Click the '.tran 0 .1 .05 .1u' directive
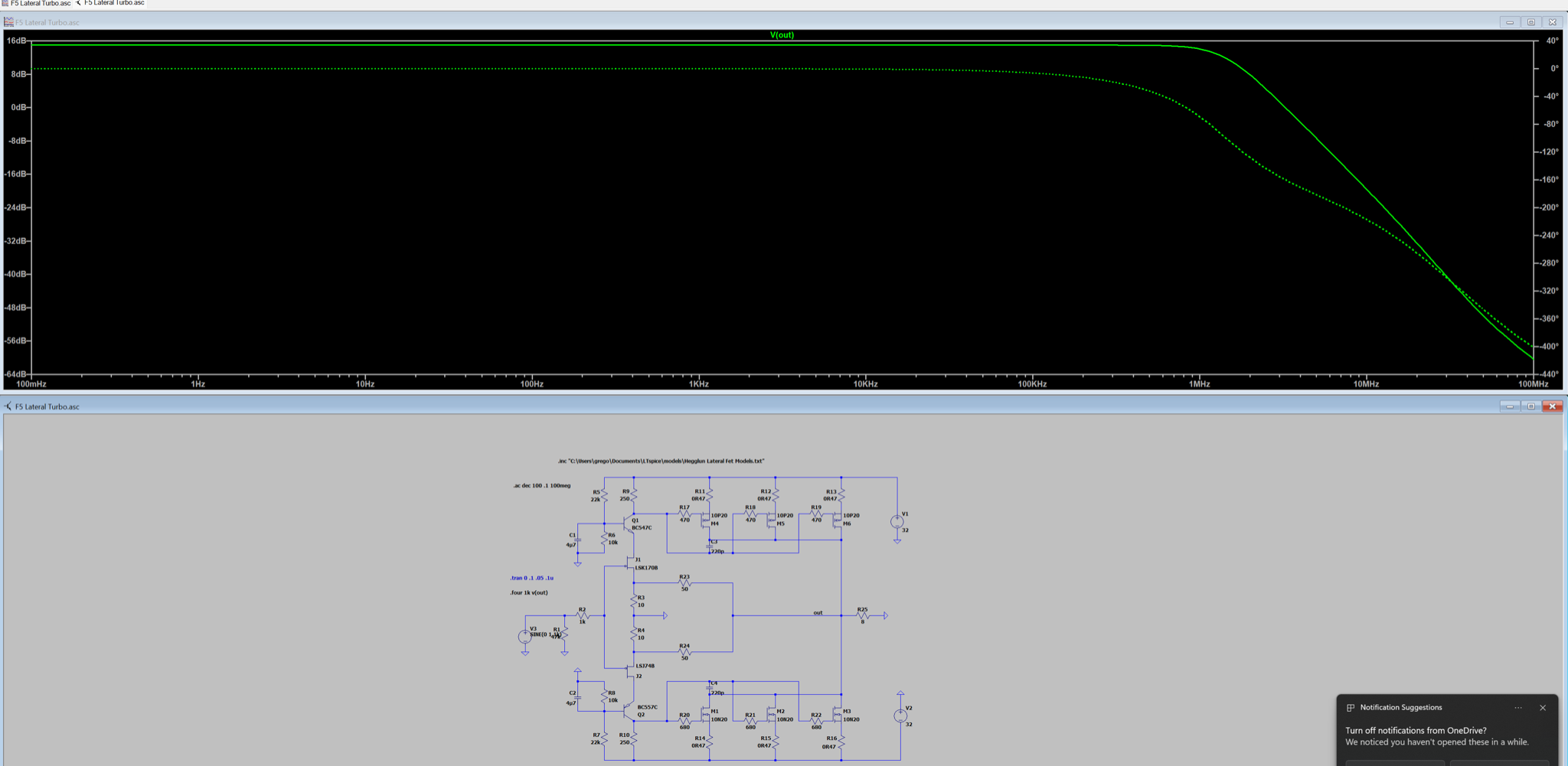This screenshot has height=766, width=1568. point(531,578)
